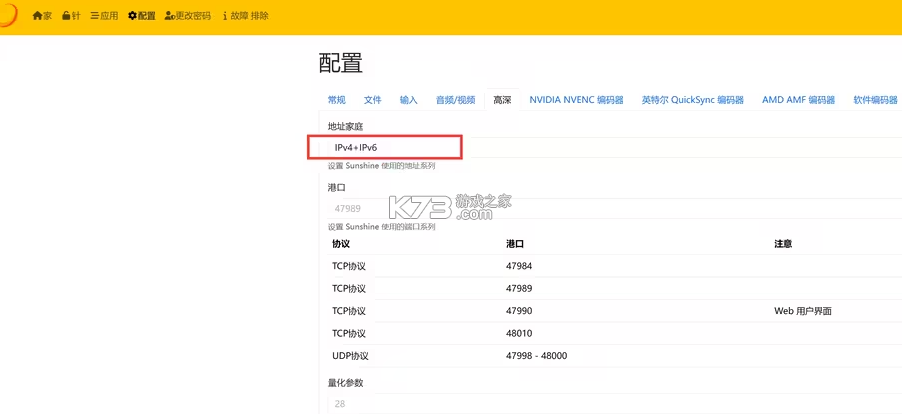Click the 量化参数 label

(x=346, y=382)
